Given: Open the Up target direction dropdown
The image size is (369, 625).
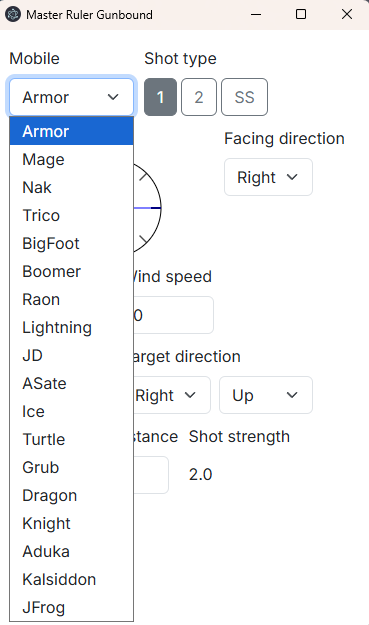Looking at the screenshot, I should [266, 395].
